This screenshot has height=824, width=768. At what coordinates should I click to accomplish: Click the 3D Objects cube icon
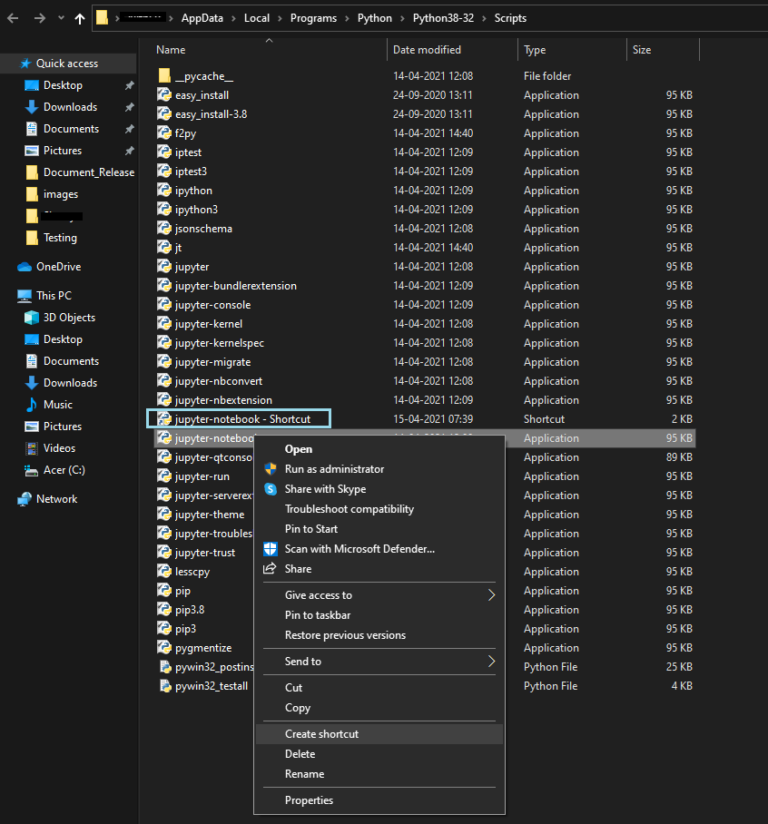click(32, 317)
